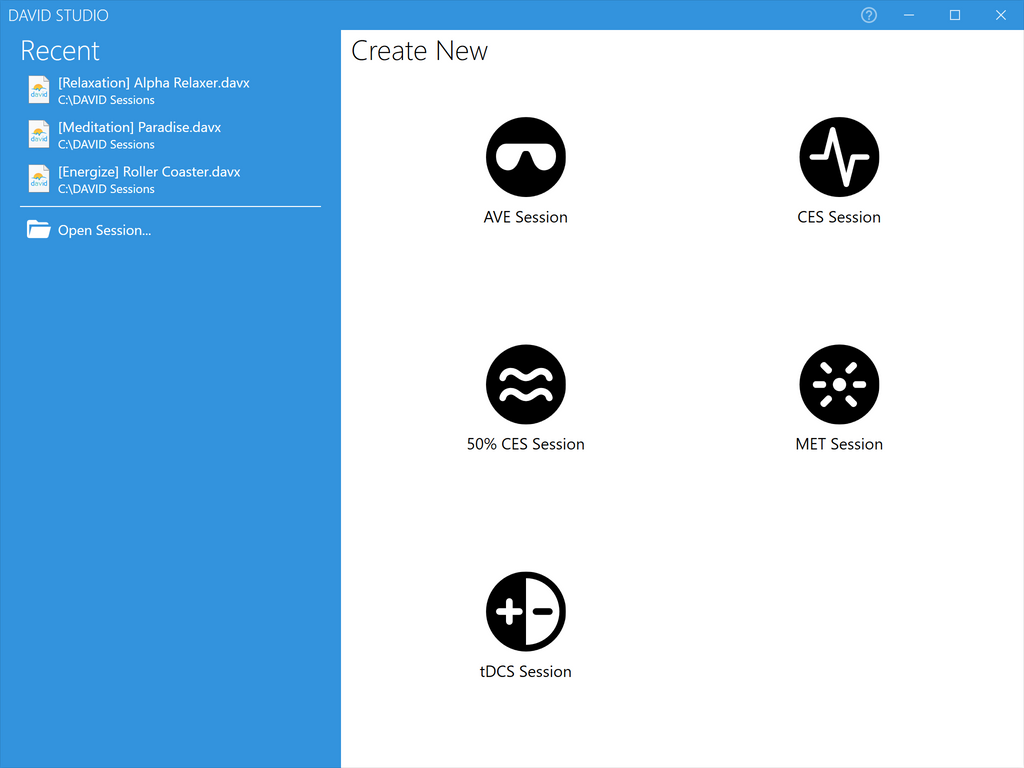Viewport: 1024px width, 768px height.
Task: Select the 50% CES wavy-lines icon
Action: pos(525,384)
